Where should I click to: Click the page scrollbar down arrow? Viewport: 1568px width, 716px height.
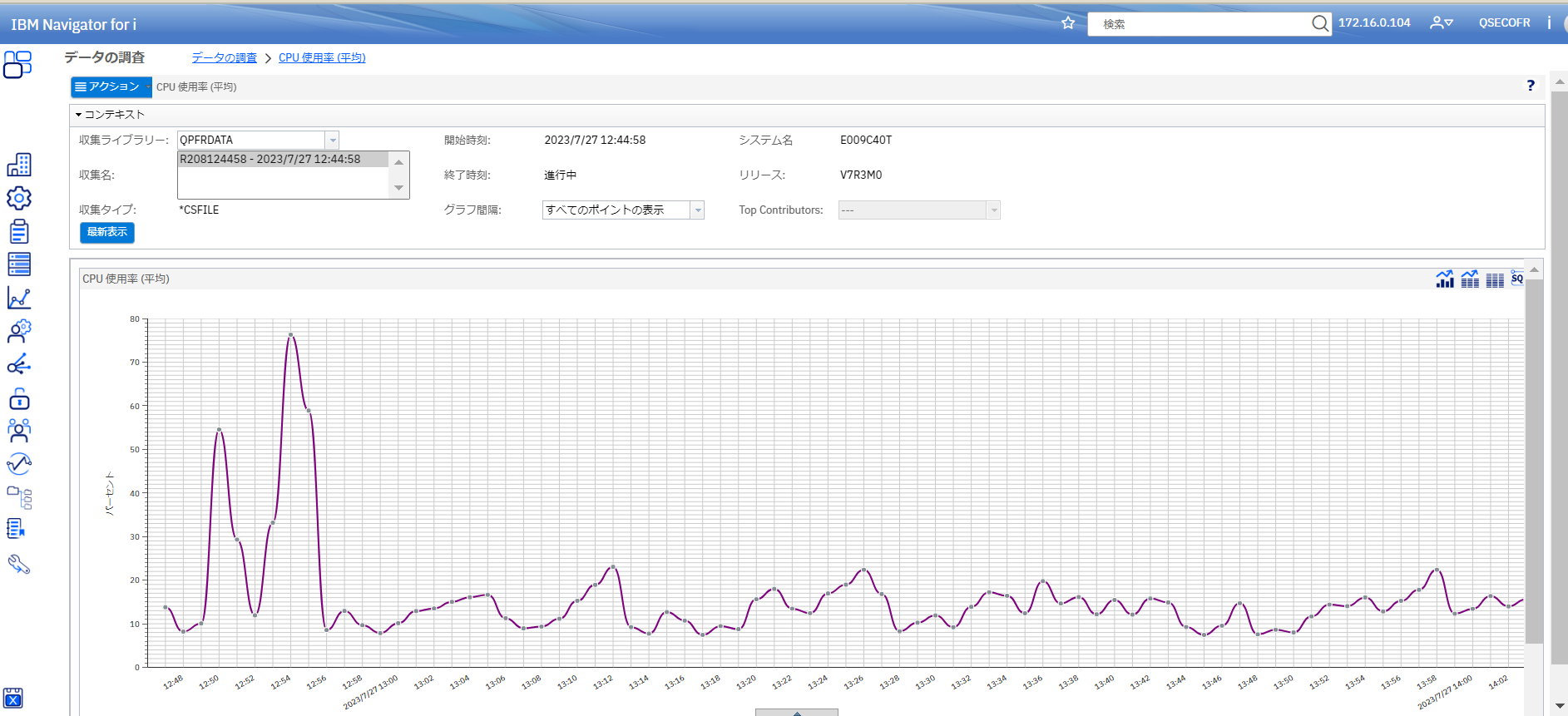click(x=1560, y=707)
